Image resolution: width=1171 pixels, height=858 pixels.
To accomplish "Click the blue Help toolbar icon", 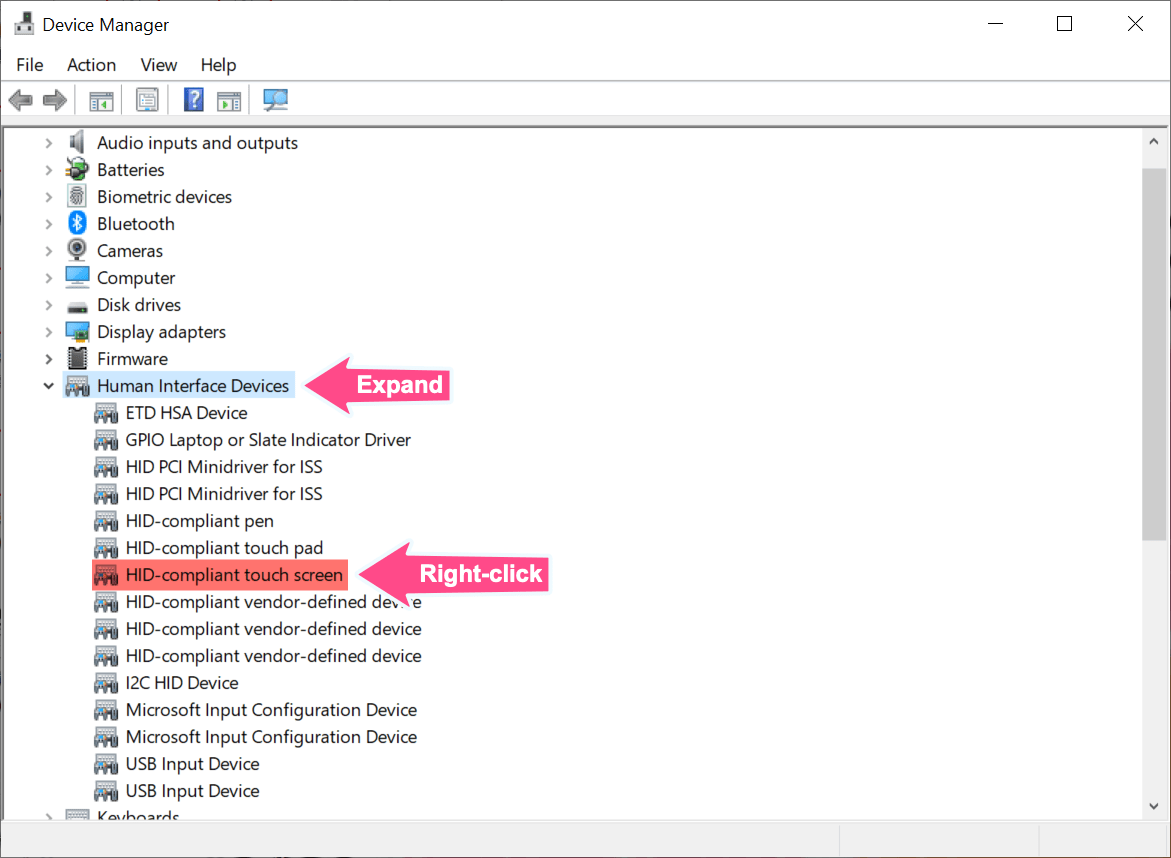I will 193,99.
